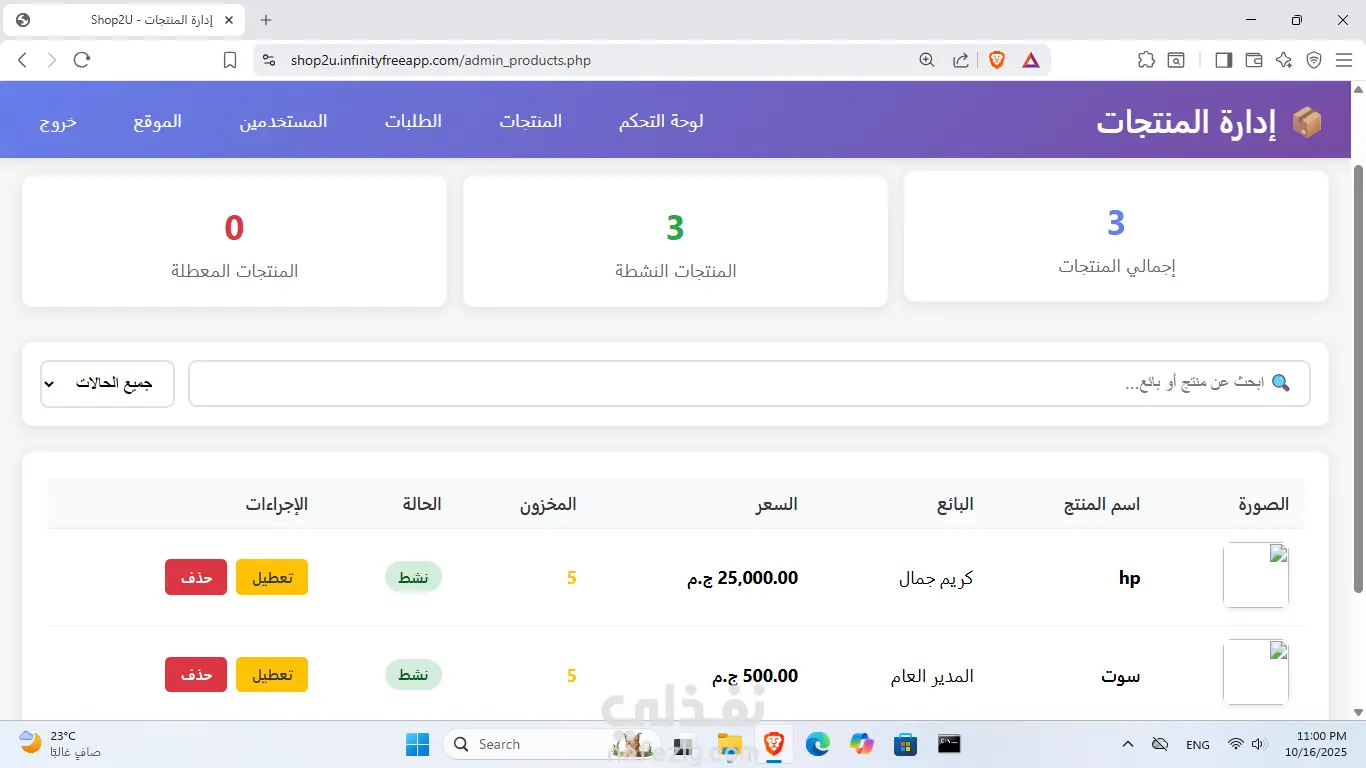Click hp product image thumbnail
The width and height of the screenshot is (1366, 768).
pos(1256,575)
